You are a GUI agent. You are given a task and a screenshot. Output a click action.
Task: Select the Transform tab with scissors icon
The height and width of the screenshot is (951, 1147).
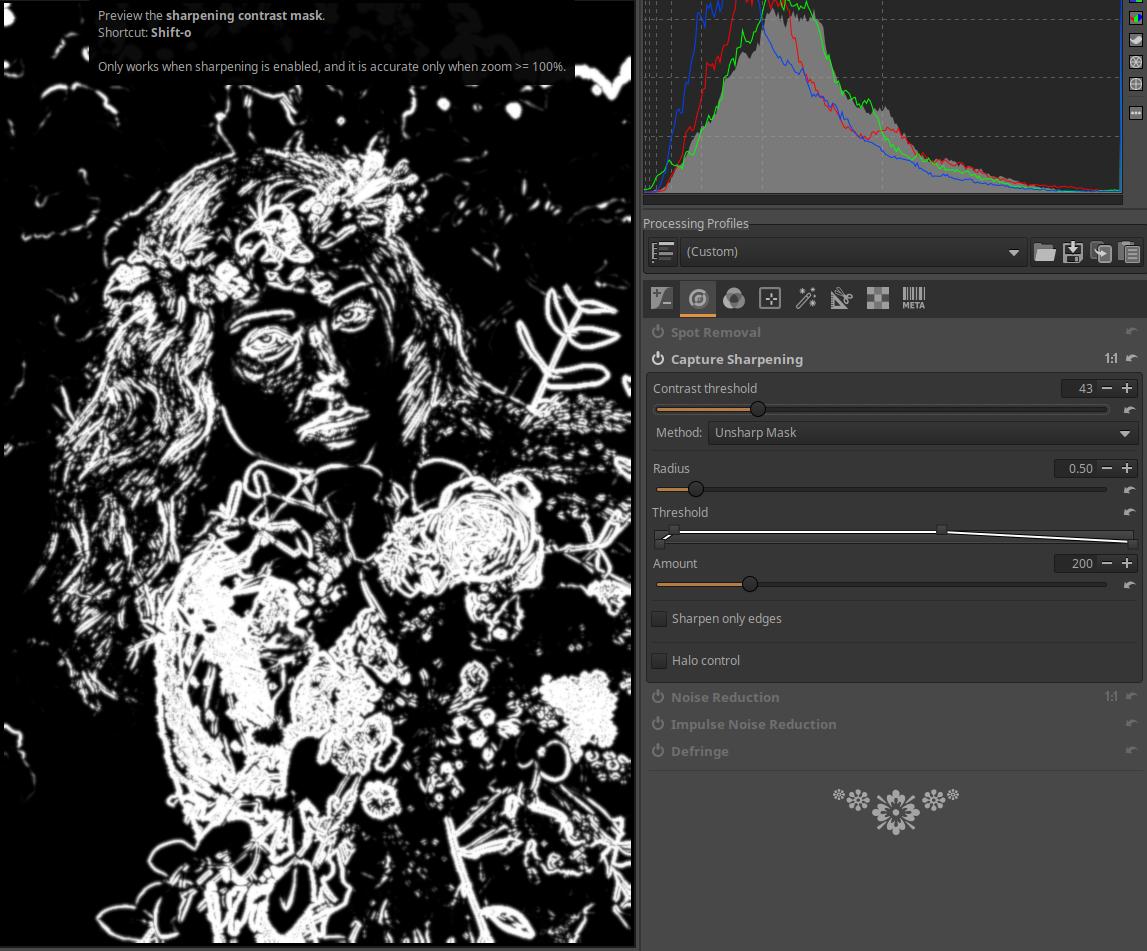tap(841, 298)
